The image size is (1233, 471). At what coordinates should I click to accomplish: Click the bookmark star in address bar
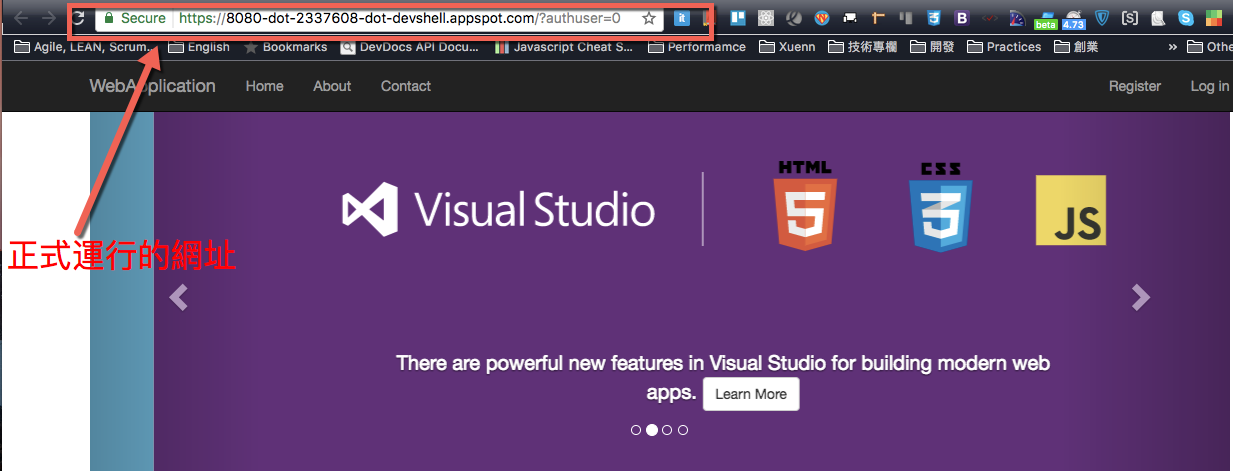coord(649,18)
